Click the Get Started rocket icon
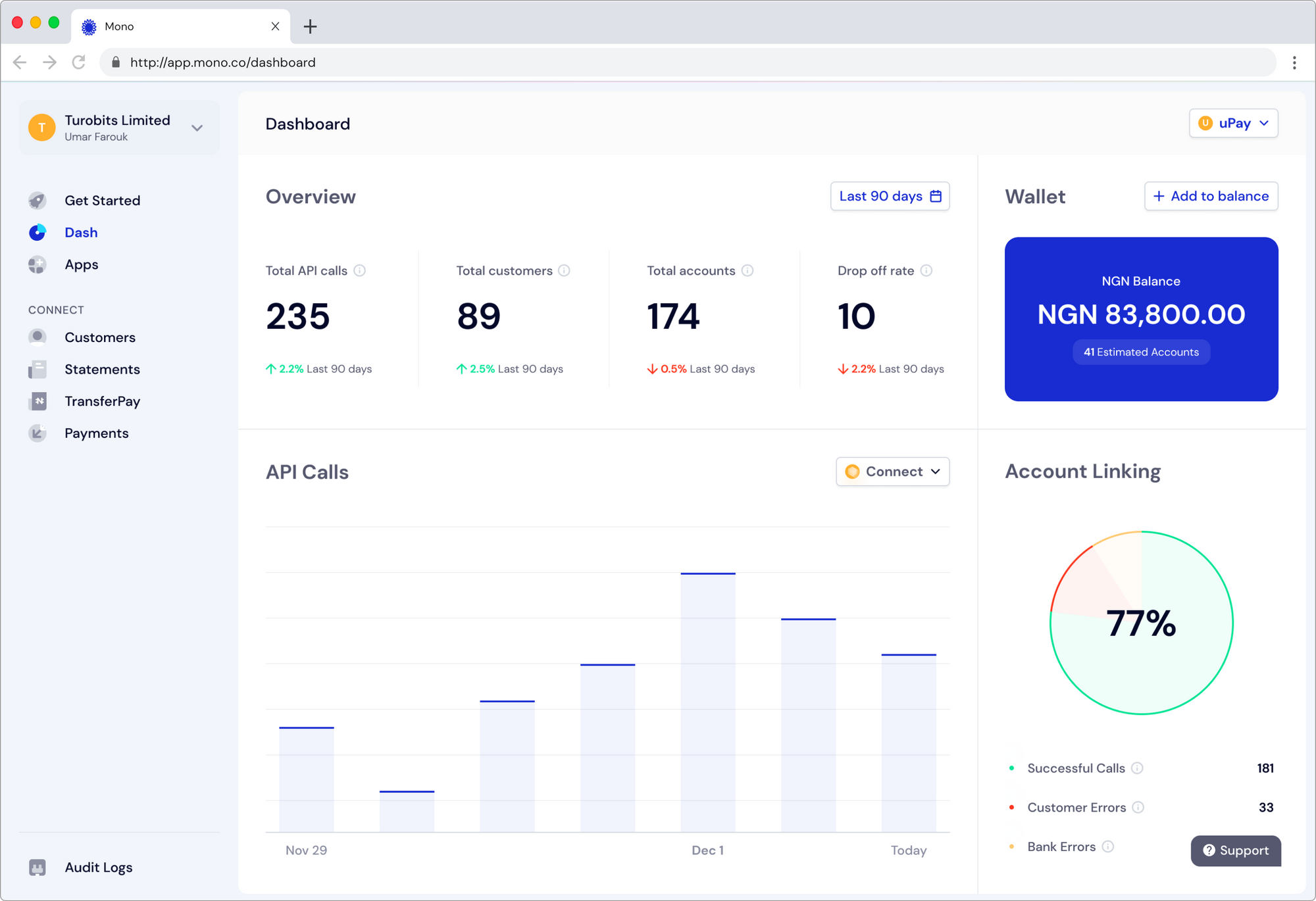 point(38,201)
